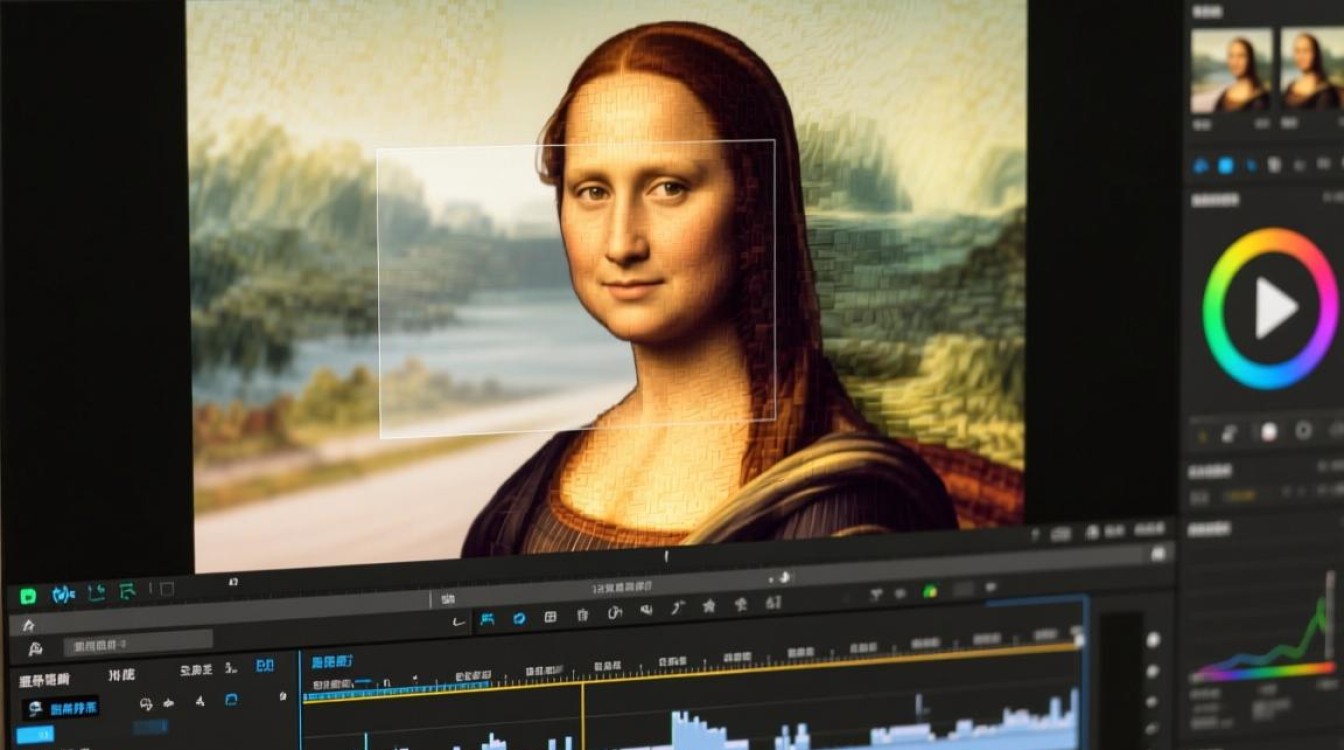1344x750 pixels.
Task: Click the trash icon in timeline toolbar
Action: point(583,616)
